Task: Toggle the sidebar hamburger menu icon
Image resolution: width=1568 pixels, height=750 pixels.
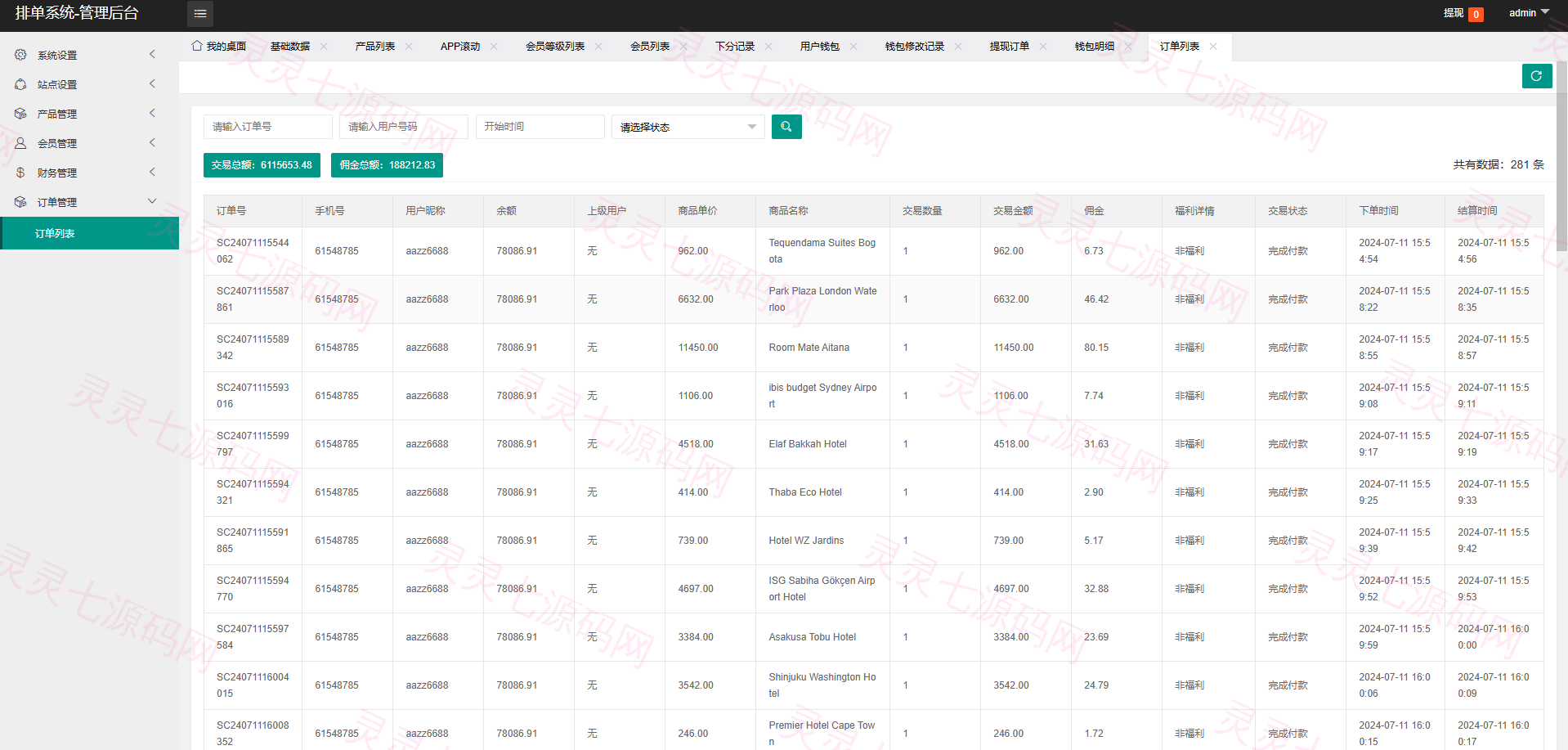Action: [x=200, y=14]
